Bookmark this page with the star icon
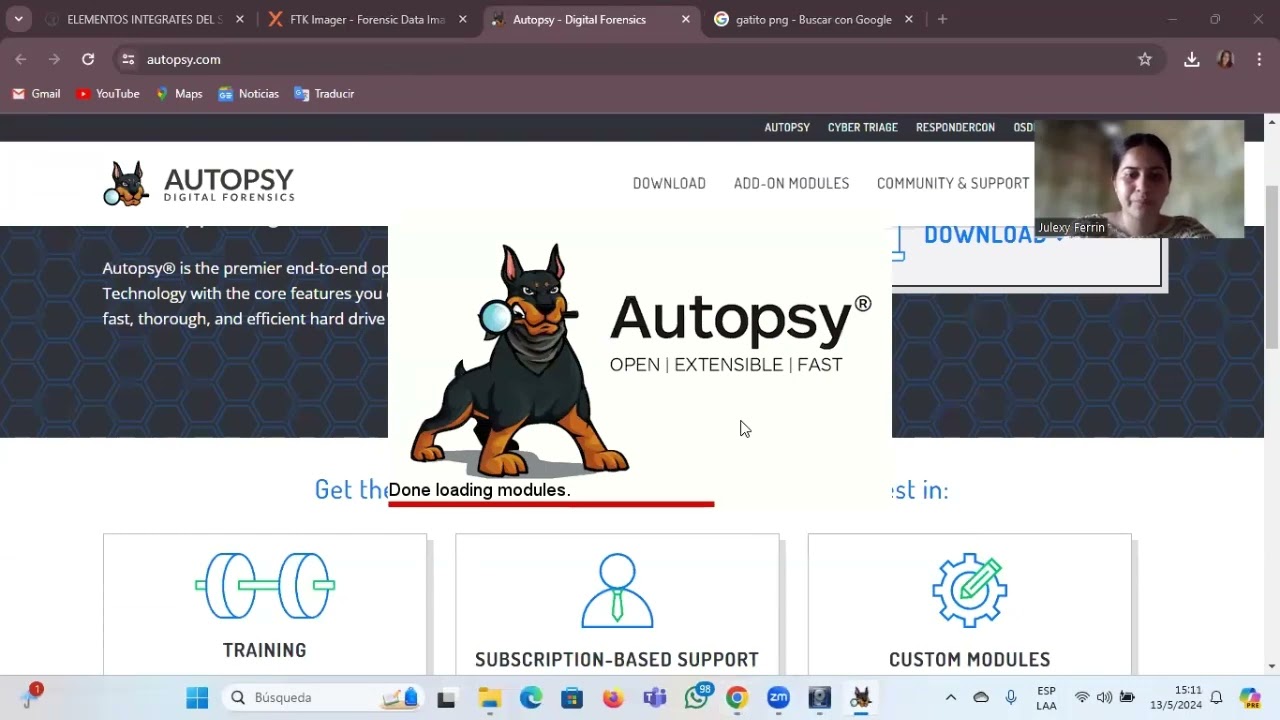This screenshot has height=720, width=1280. tap(1145, 59)
